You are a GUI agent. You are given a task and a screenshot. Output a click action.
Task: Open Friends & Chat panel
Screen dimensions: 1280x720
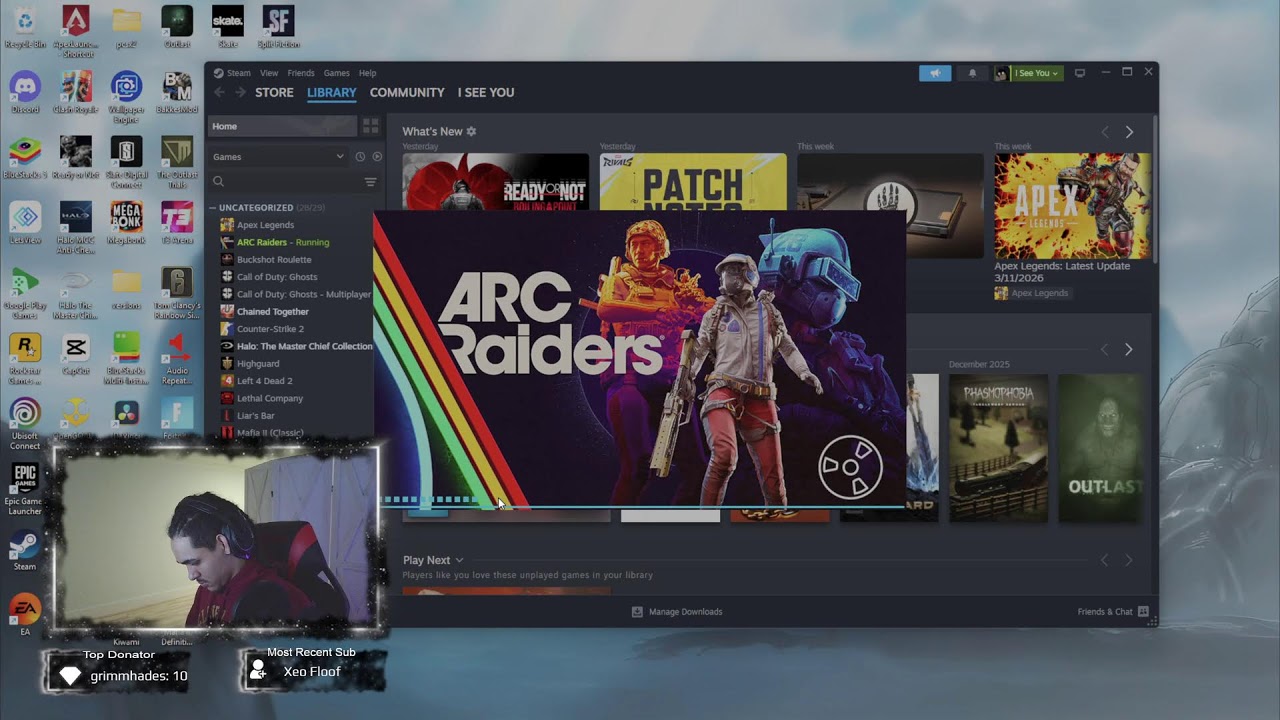(x=1113, y=612)
